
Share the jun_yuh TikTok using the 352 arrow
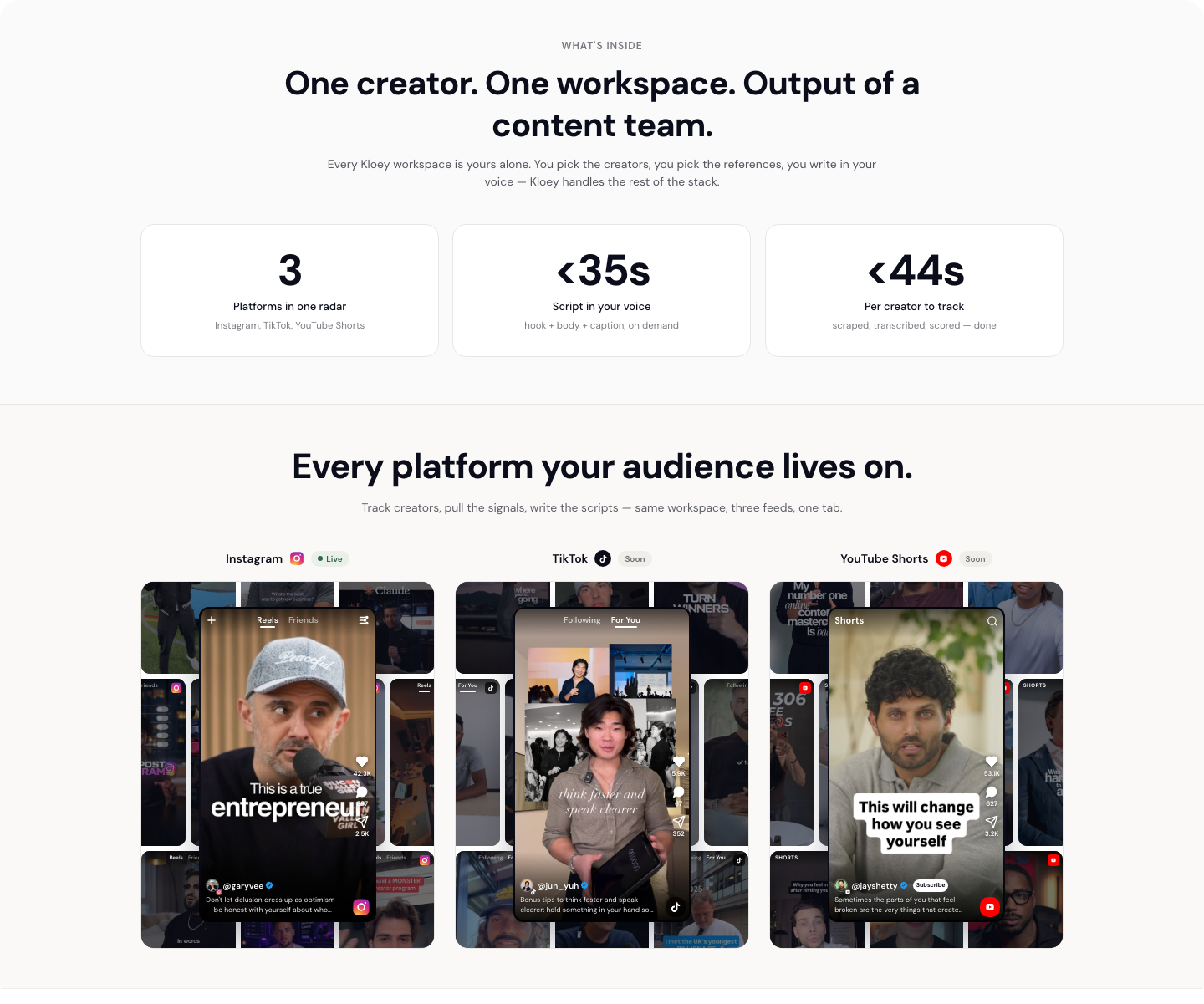tap(679, 822)
